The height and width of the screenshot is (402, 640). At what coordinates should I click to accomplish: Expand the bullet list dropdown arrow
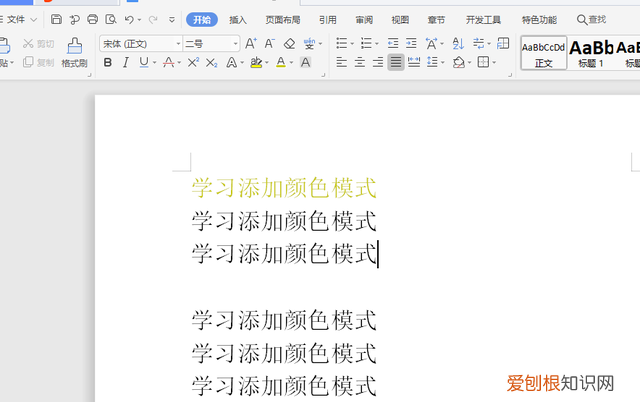point(352,44)
